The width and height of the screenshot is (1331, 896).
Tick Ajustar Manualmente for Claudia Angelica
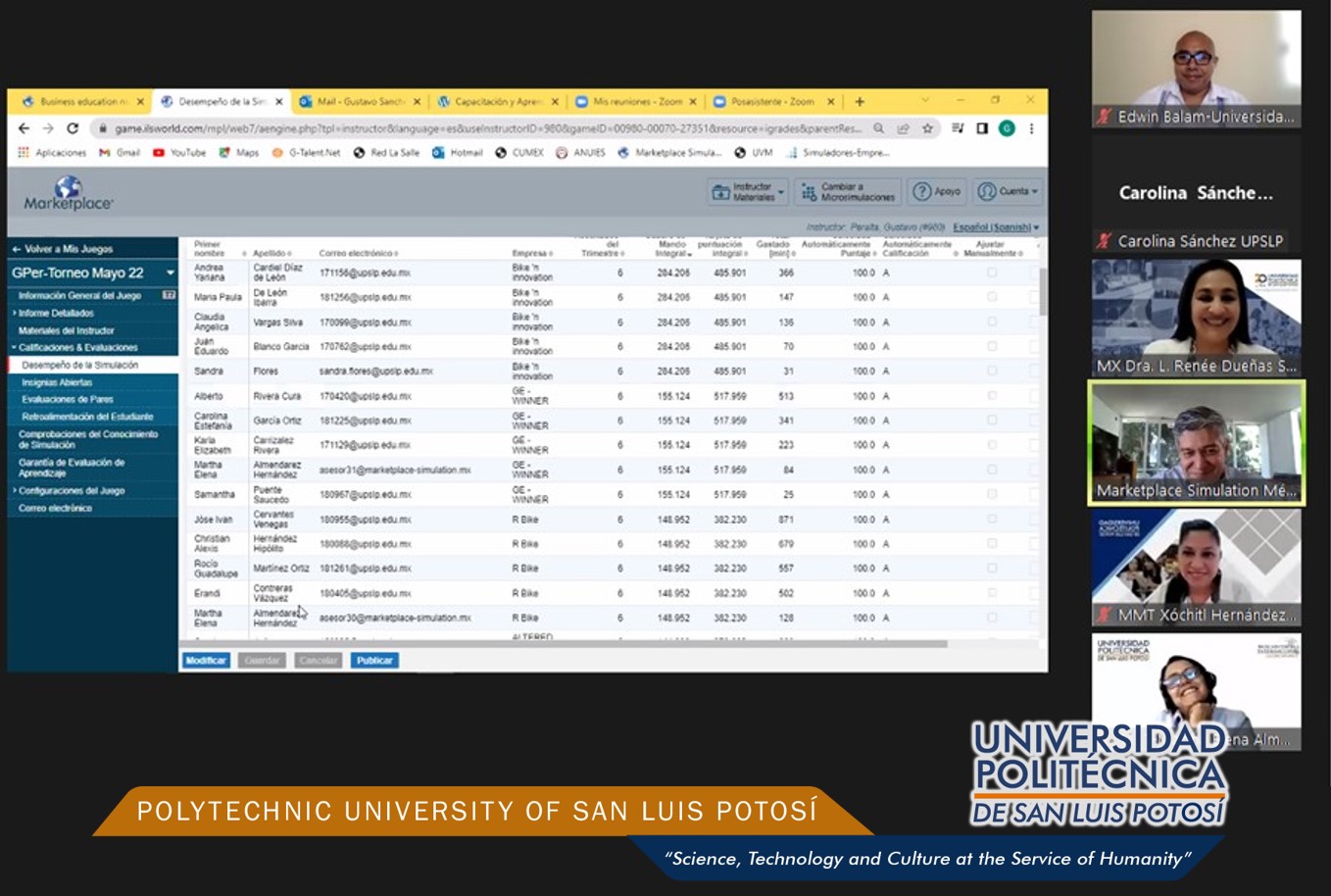coord(992,322)
